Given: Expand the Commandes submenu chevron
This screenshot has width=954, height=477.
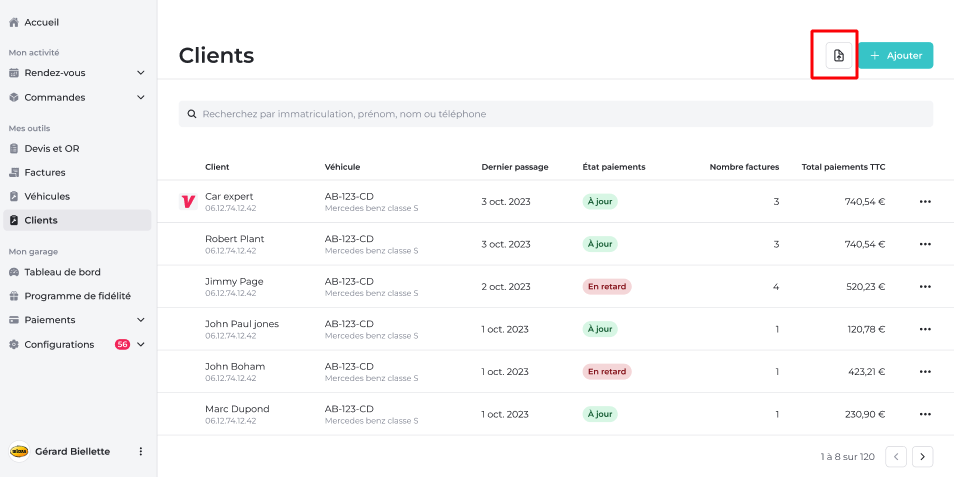Looking at the screenshot, I should point(140,98).
